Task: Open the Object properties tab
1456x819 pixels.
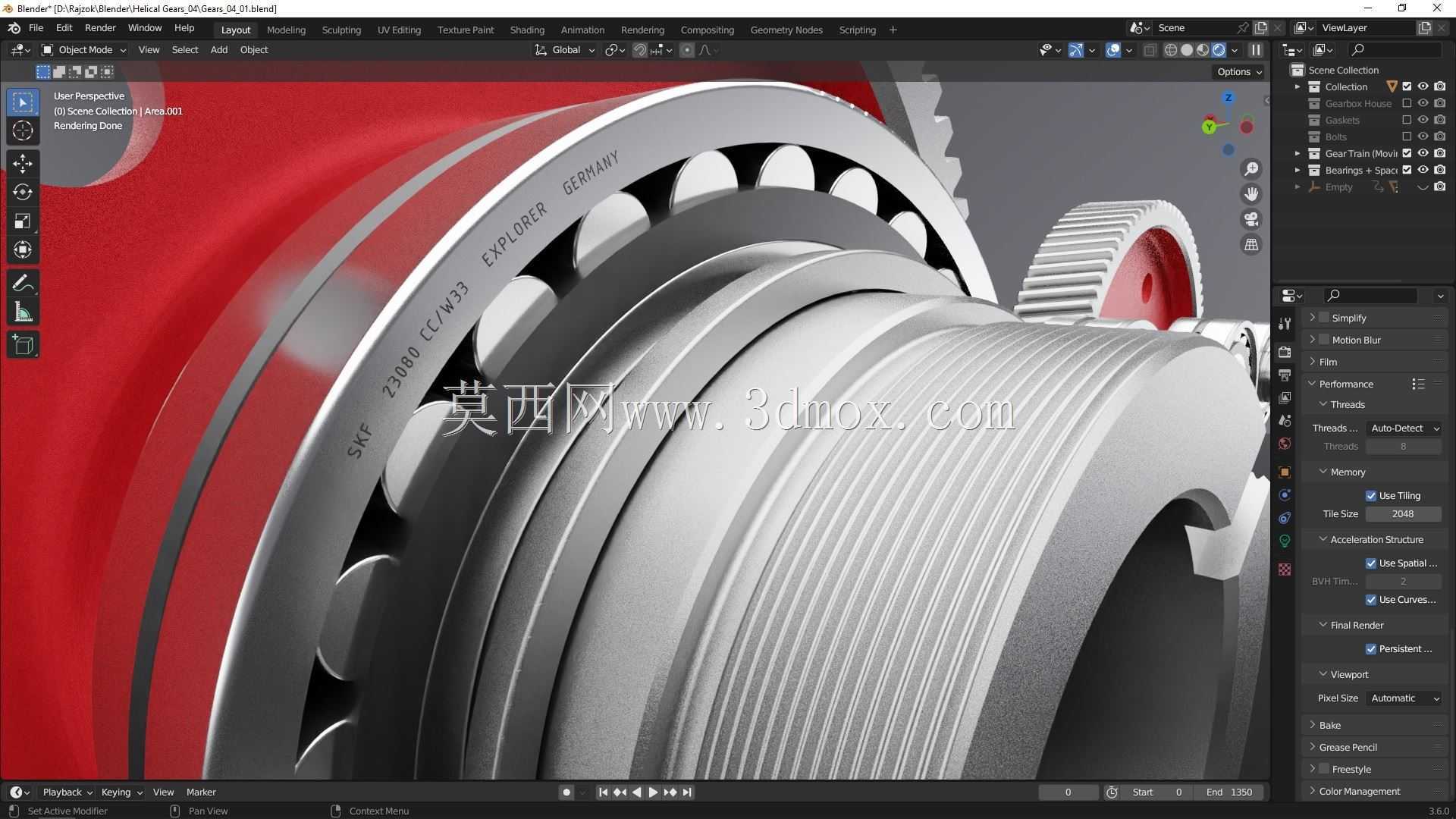Action: [x=1285, y=472]
